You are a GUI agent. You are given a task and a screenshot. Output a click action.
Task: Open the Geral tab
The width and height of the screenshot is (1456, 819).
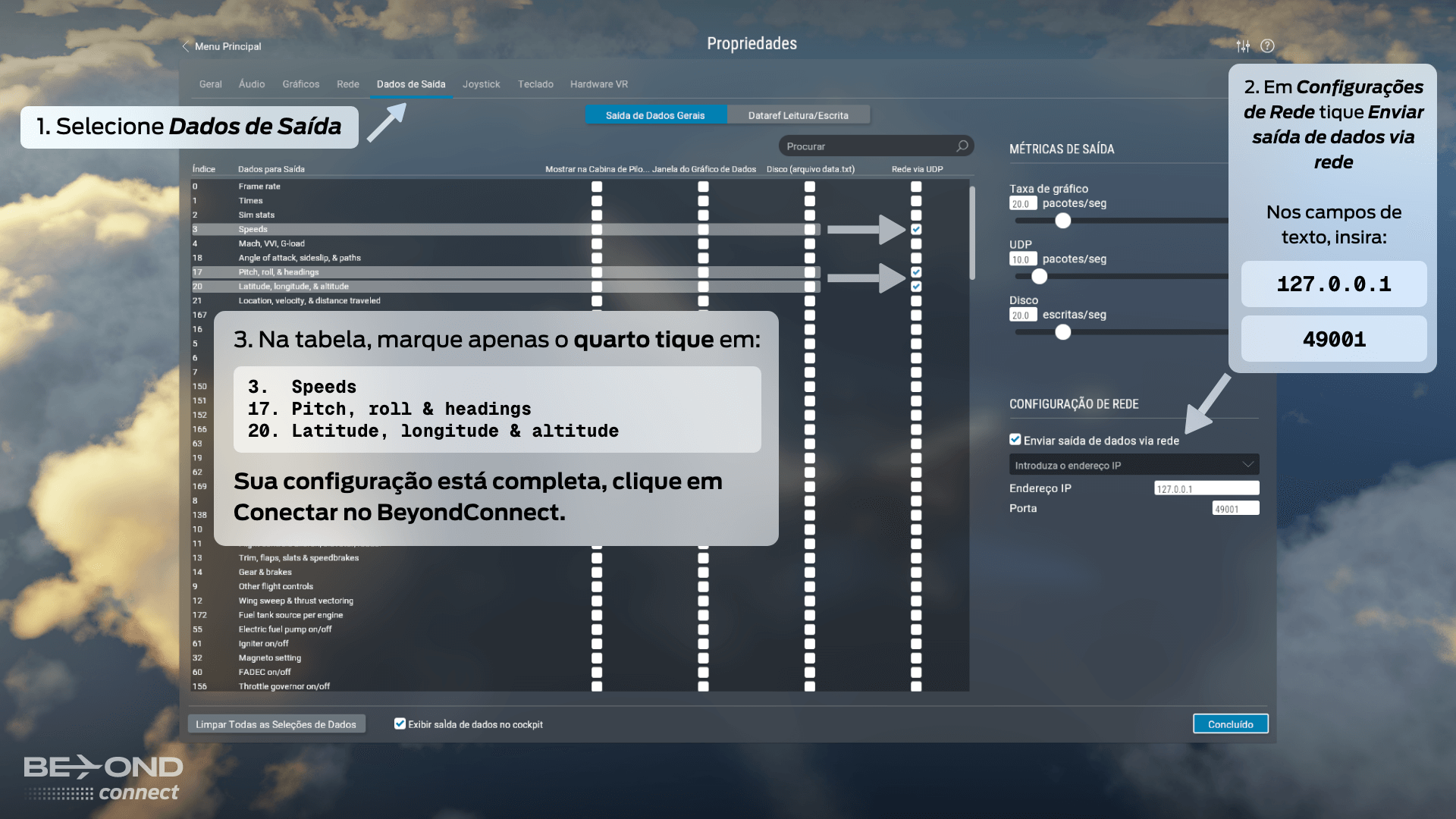click(210, 84)
